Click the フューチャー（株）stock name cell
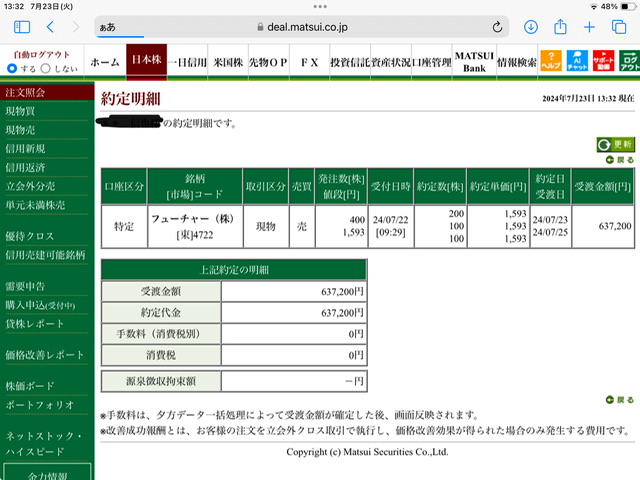This screenshot has height=480, width=640. pyautogui.click(x=193, y=219)
